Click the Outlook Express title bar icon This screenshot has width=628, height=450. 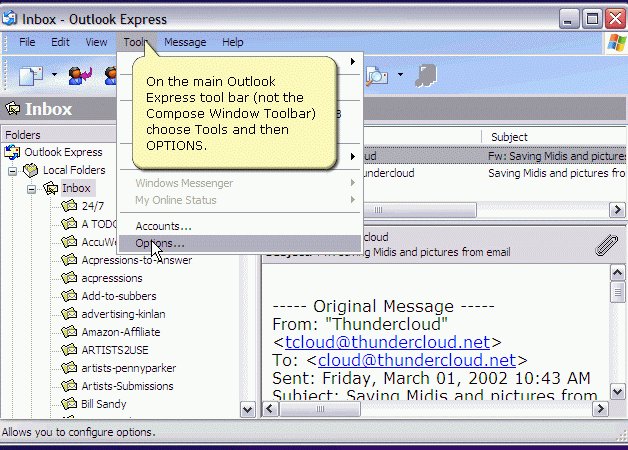[x=9, y=18]
